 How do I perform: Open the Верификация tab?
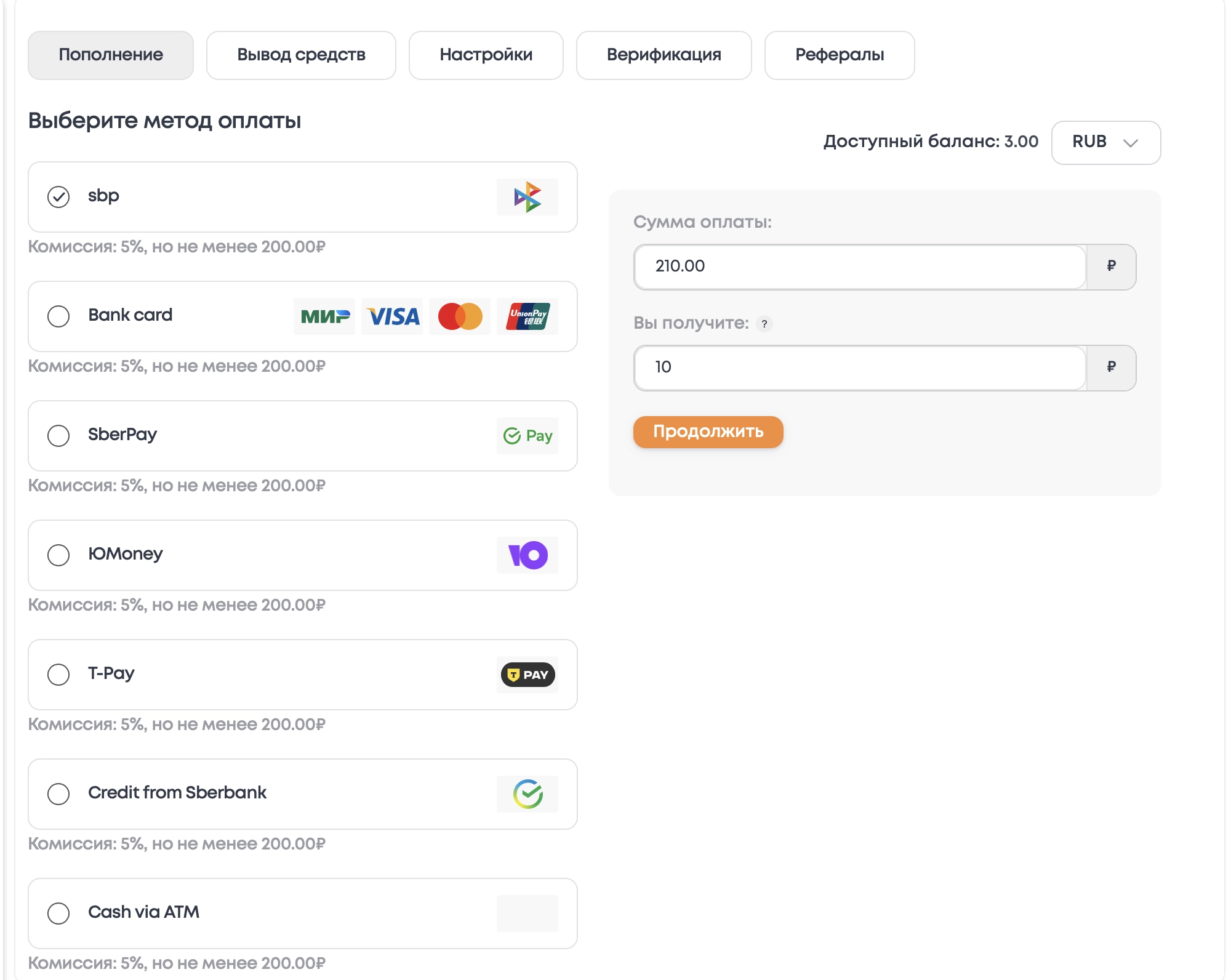[664, 55]
